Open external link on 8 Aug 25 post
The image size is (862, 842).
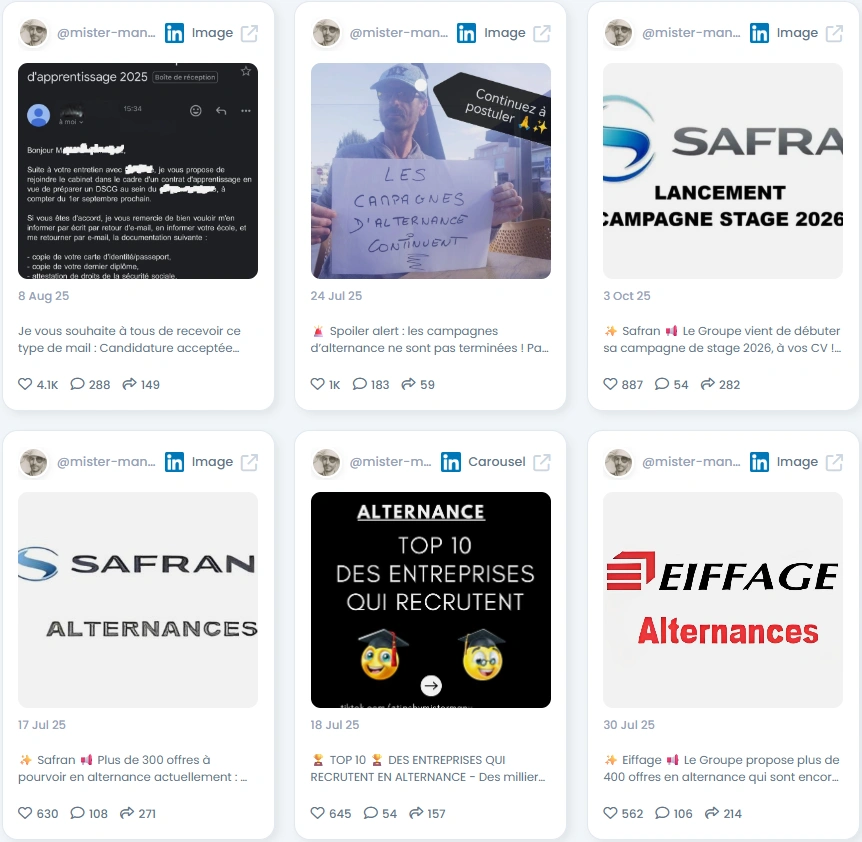point(249,34)
